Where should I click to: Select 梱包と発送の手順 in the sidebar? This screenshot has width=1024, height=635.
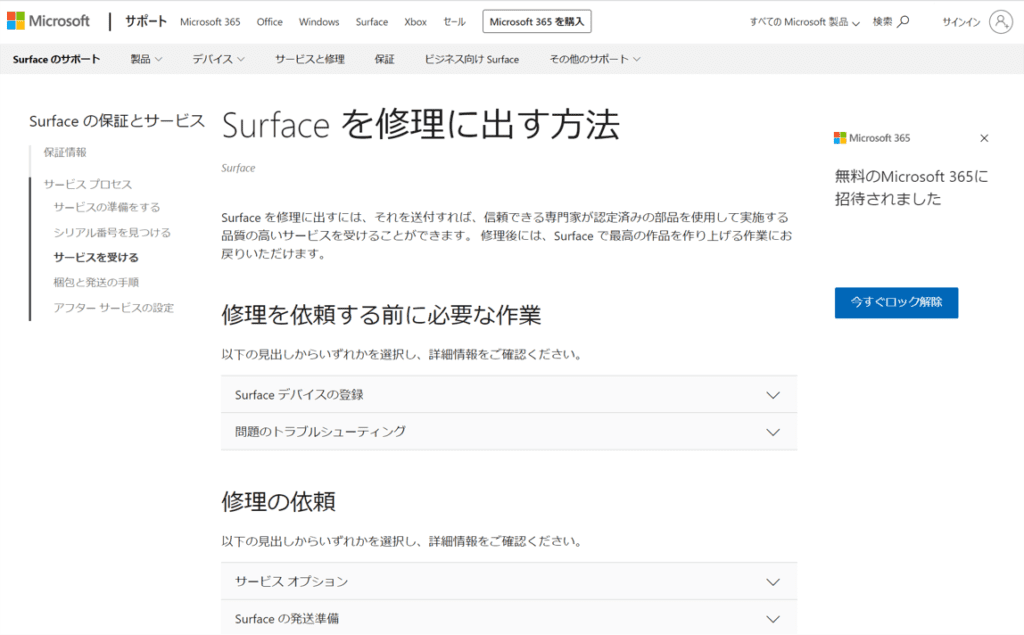[96, 282]
